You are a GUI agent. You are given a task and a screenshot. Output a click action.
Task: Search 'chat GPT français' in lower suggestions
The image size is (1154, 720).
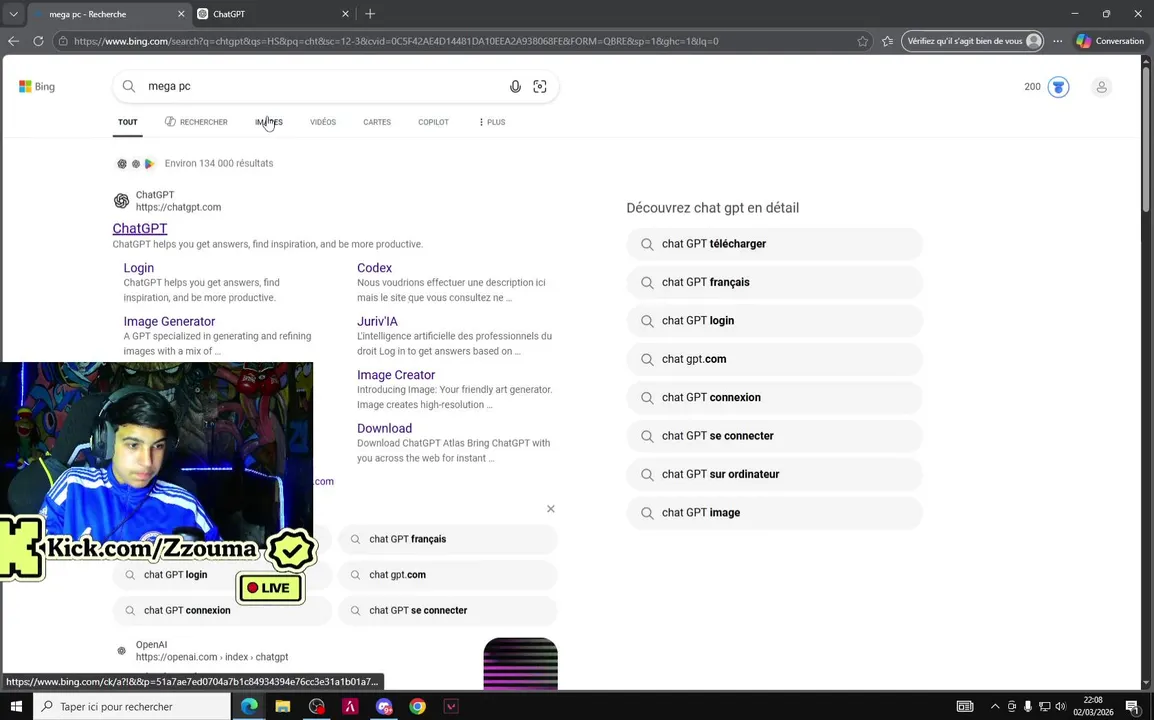[x=447, y=539]
